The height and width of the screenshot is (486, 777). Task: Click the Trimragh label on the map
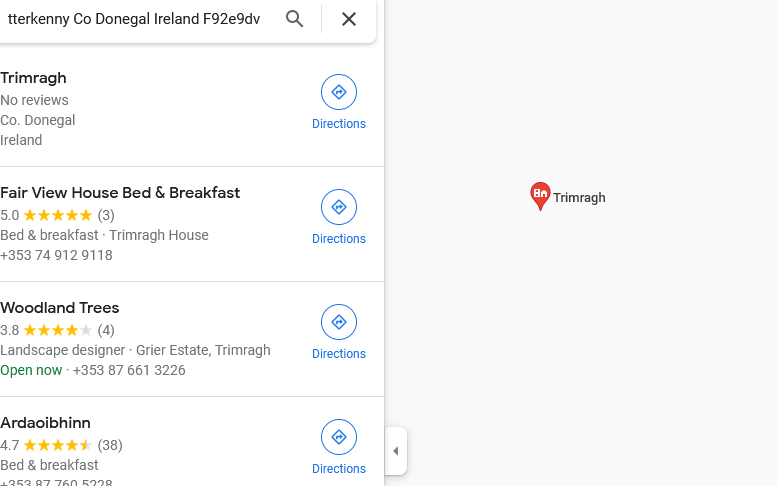click(579, 198)
